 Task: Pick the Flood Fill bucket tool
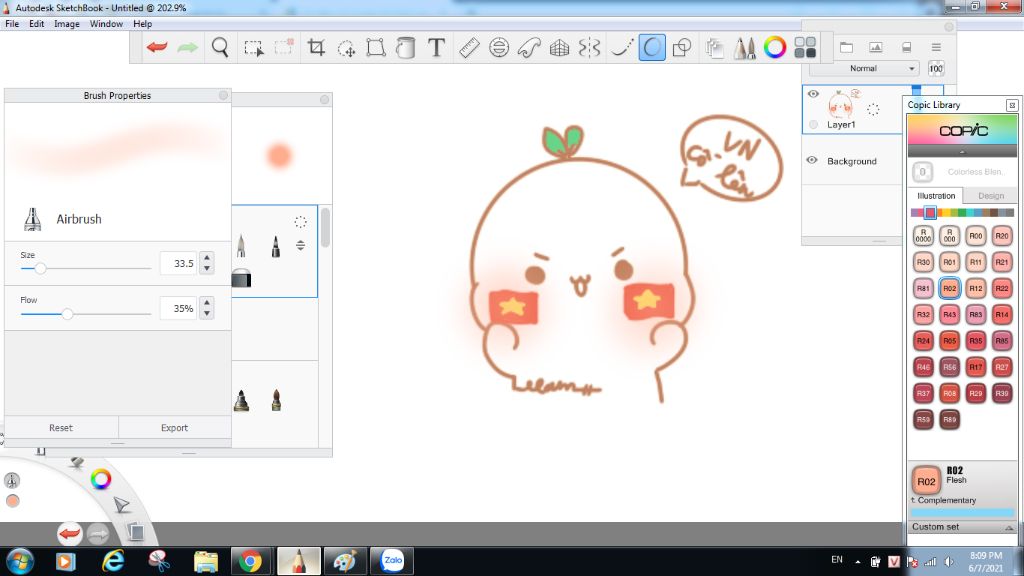[x=406, y=47]
